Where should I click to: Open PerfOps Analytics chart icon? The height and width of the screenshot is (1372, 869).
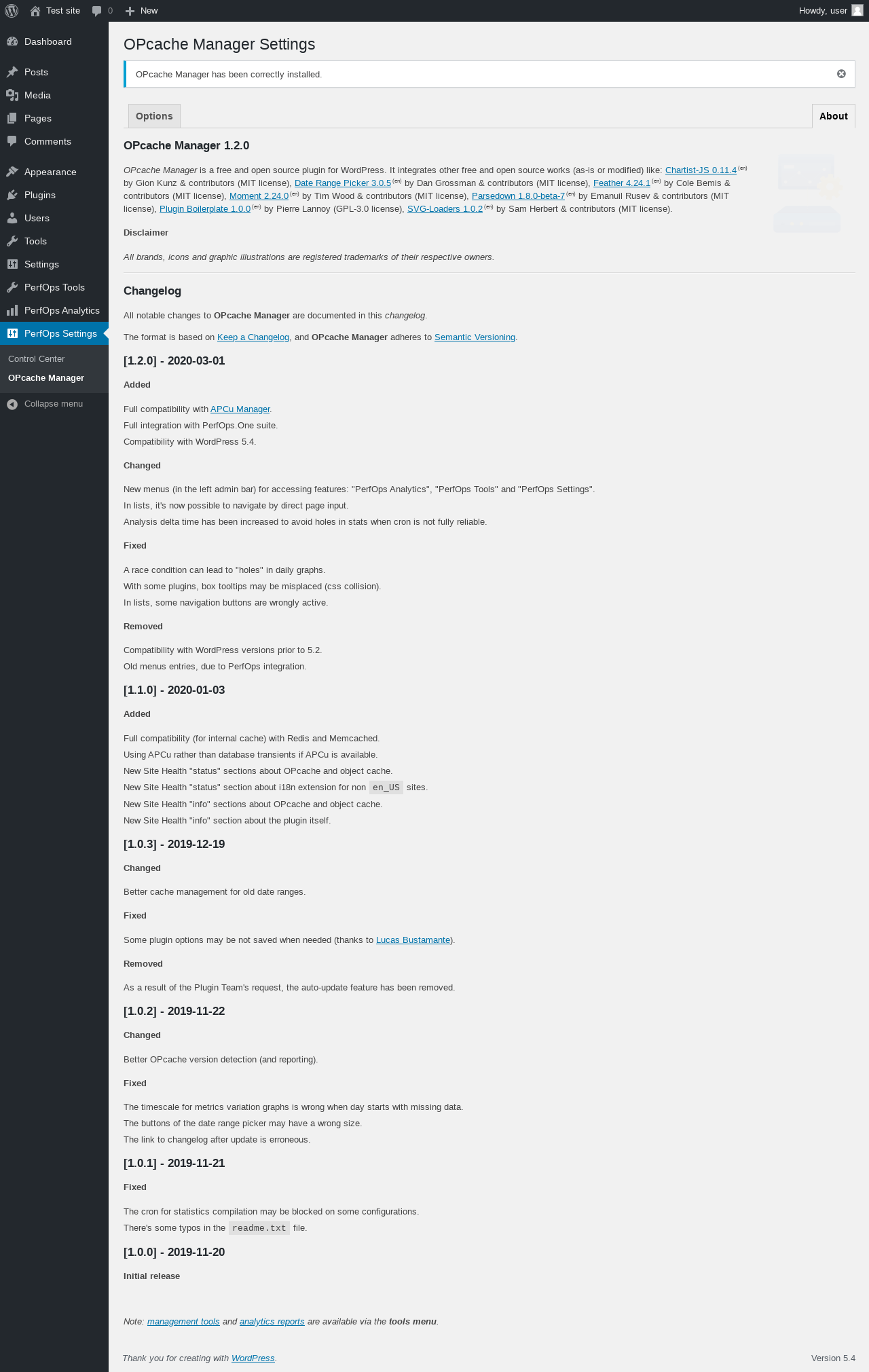click(12, 310)
